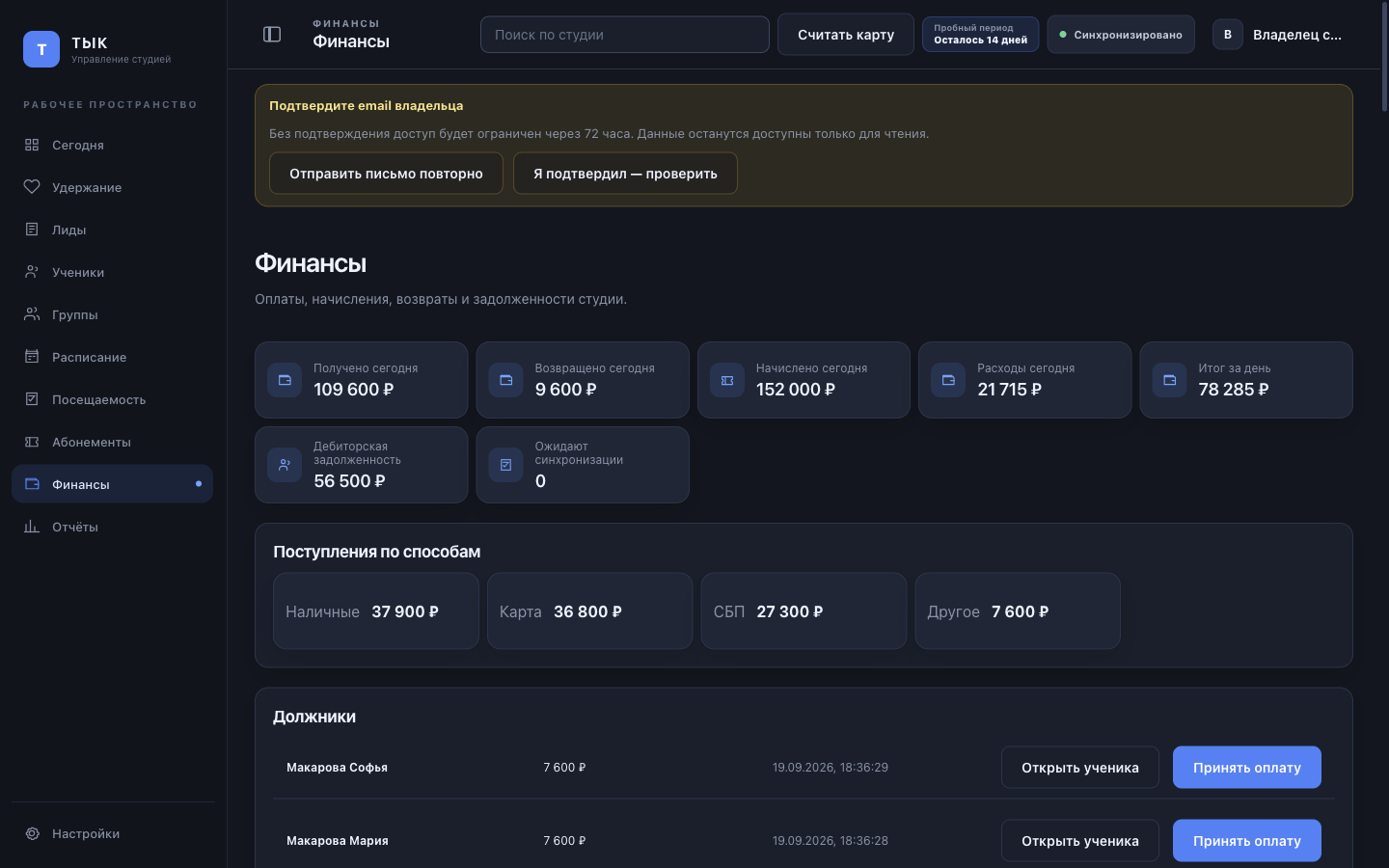Open the Ученики section
This screenshot has width=1389, height=868.
point(112,272)
